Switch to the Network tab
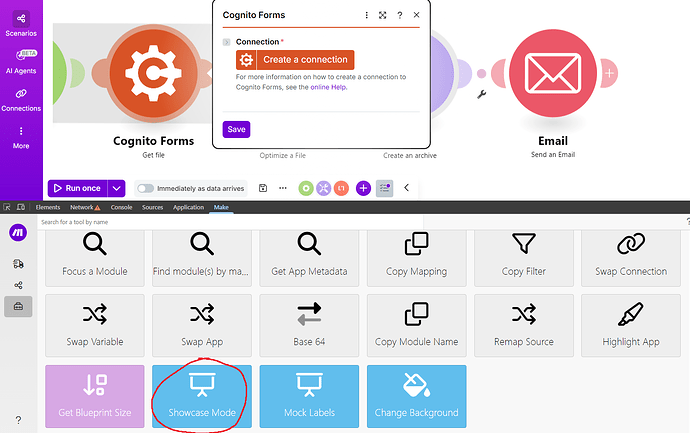690x433 pixels. 85,207
